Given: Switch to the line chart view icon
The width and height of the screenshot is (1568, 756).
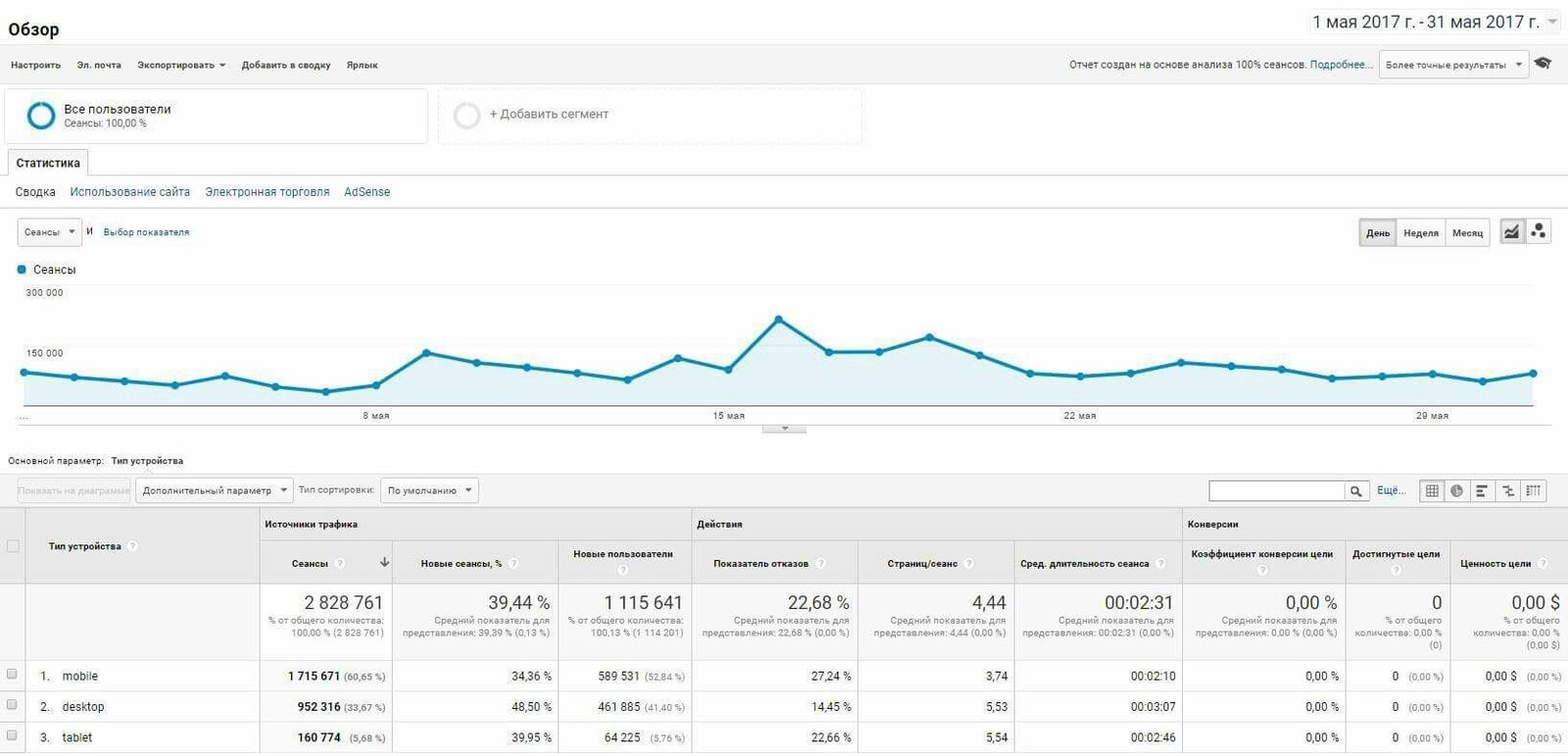Looking at the screenshot, I should tap(1512, 232).
